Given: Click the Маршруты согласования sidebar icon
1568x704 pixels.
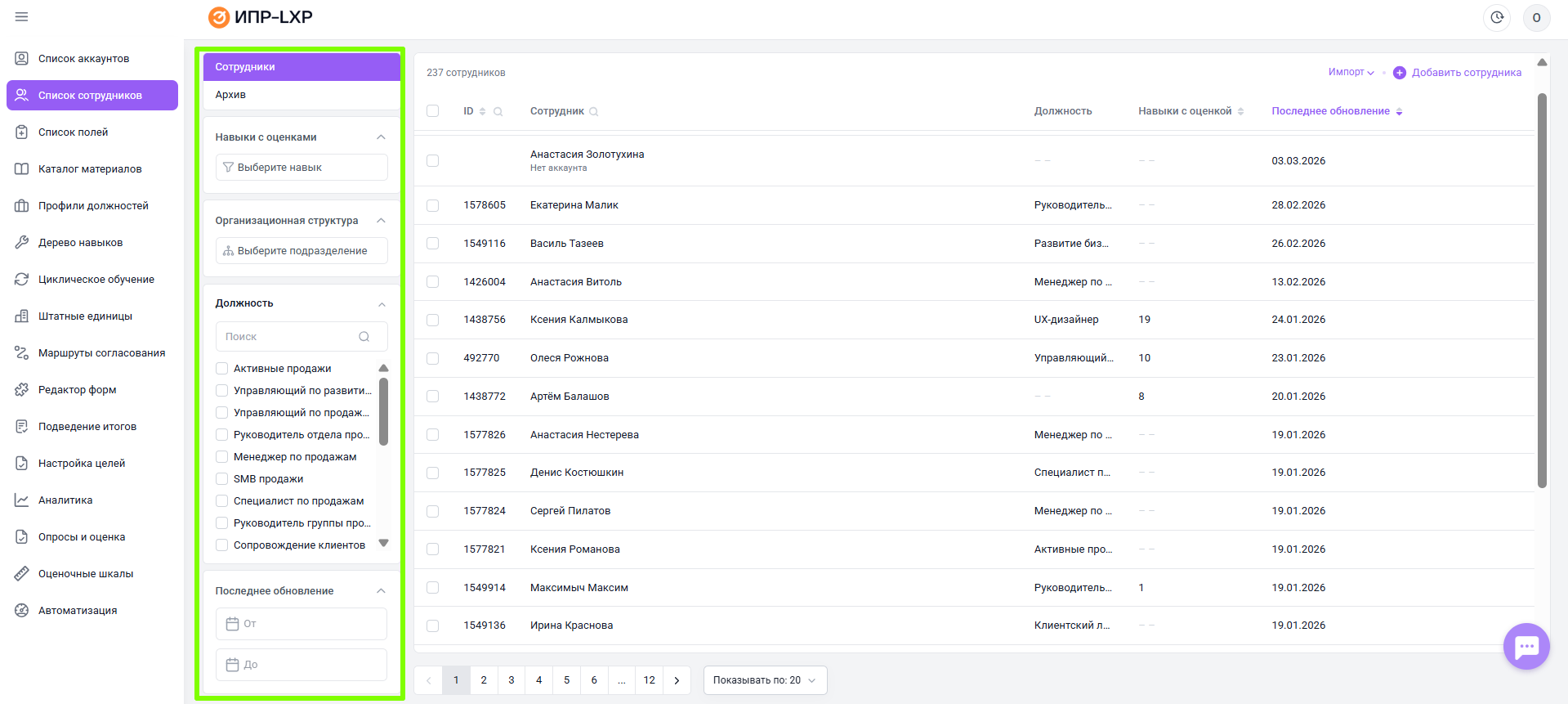Looking at the screenshot, I should tap(22, 353).
